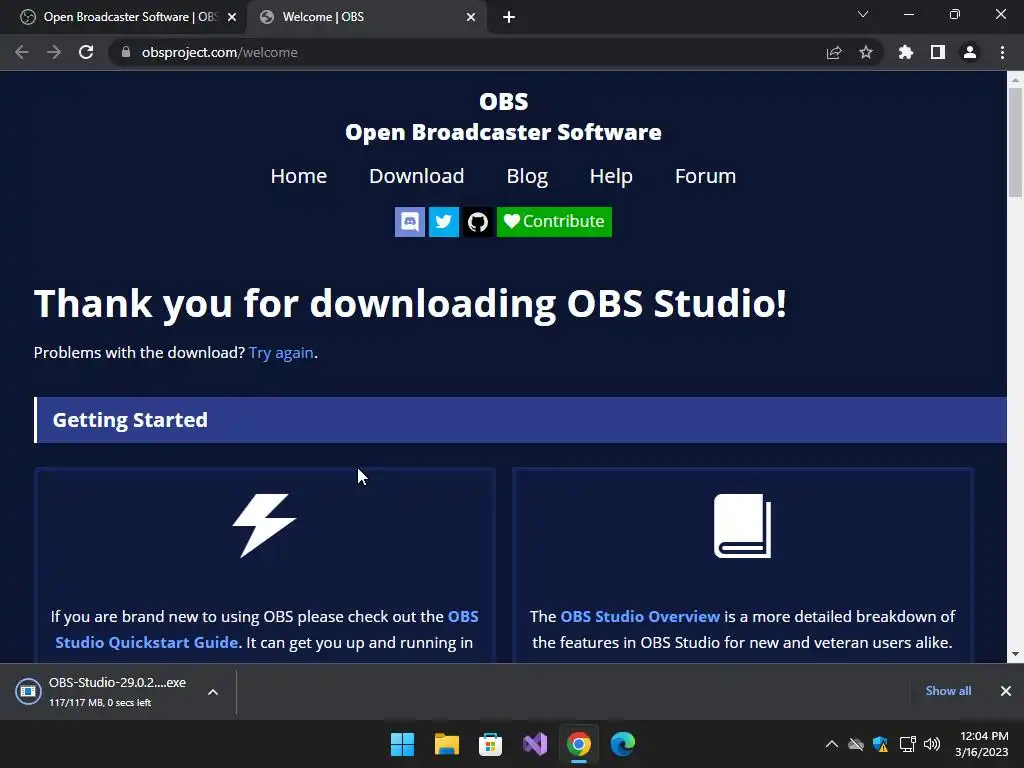This screenshot has width=1024, height=768.
Task: Open the OBS Discord server icon
Action: pyautogui.click(x=409, y=221)
